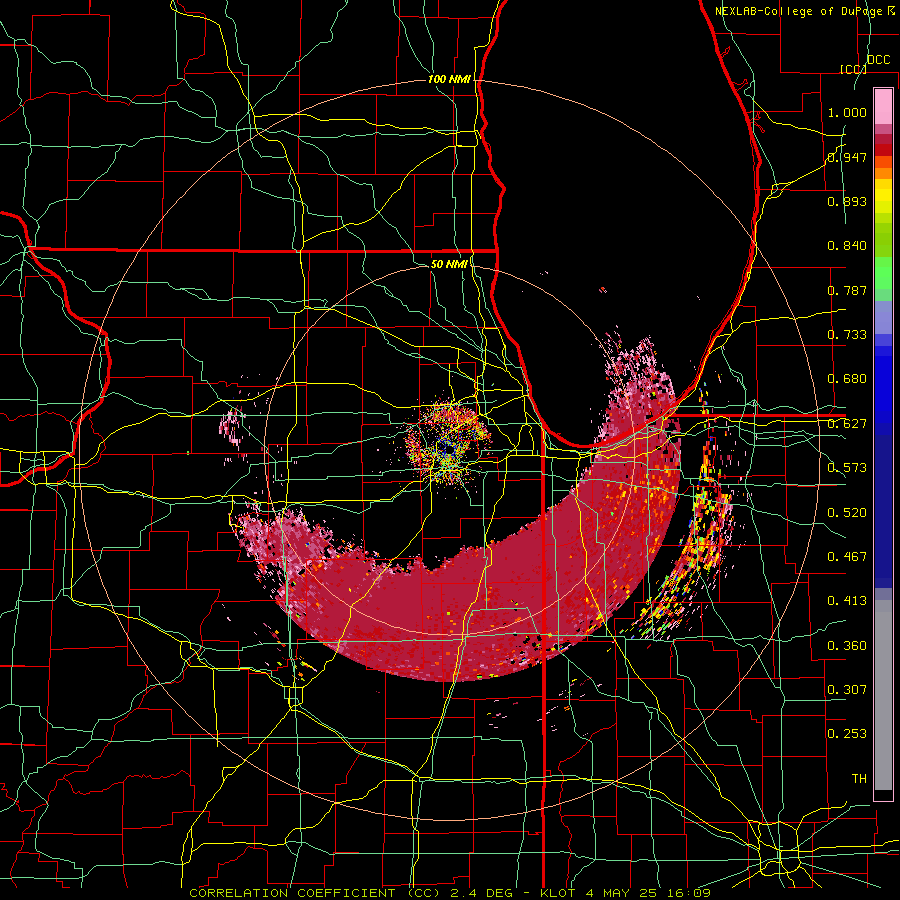This screenshot has width=900, height=900.
Task: Select the 0.307 scale value
Action: tap(847, 690)
